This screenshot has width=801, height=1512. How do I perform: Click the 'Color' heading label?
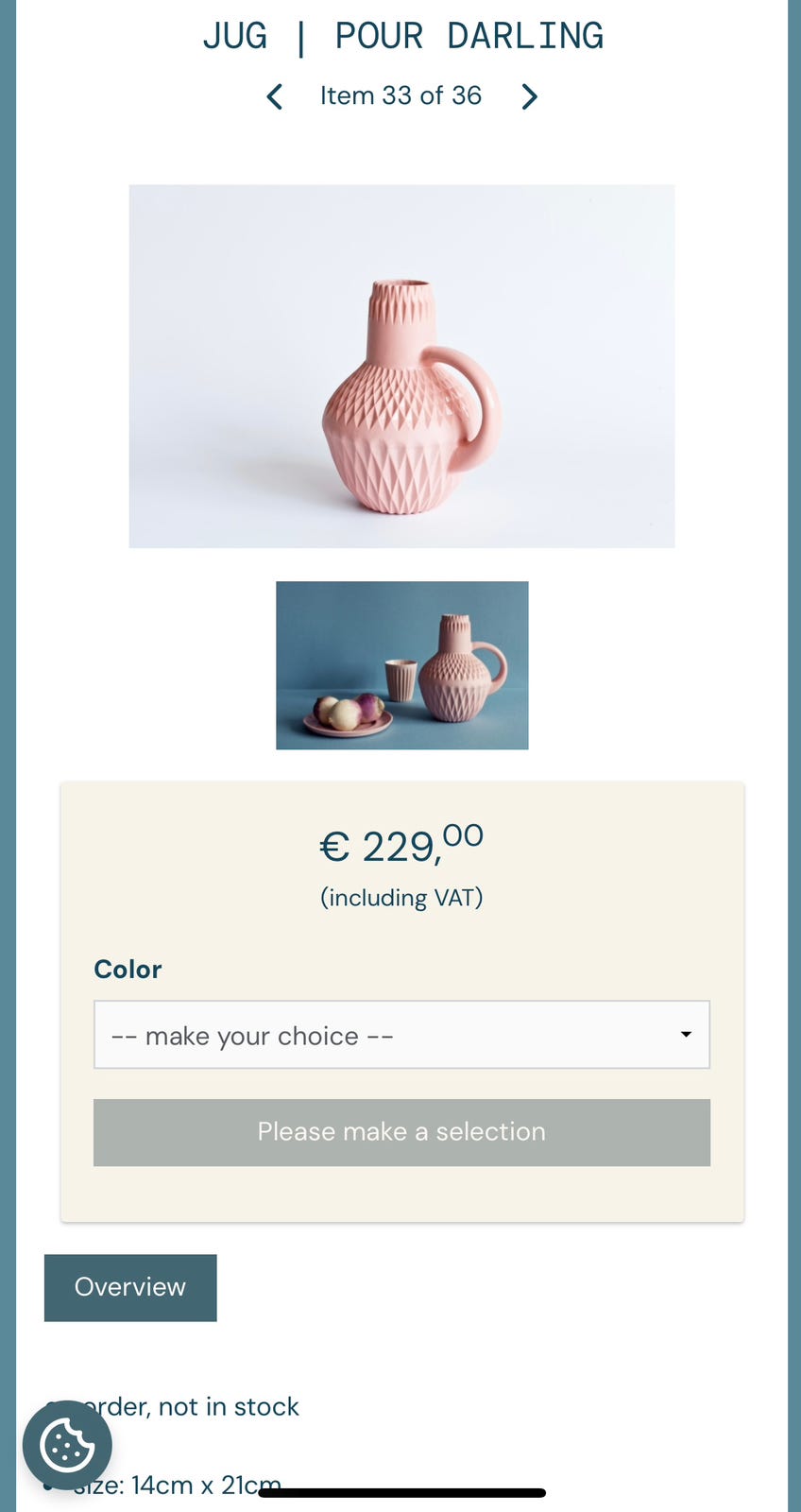127,969
